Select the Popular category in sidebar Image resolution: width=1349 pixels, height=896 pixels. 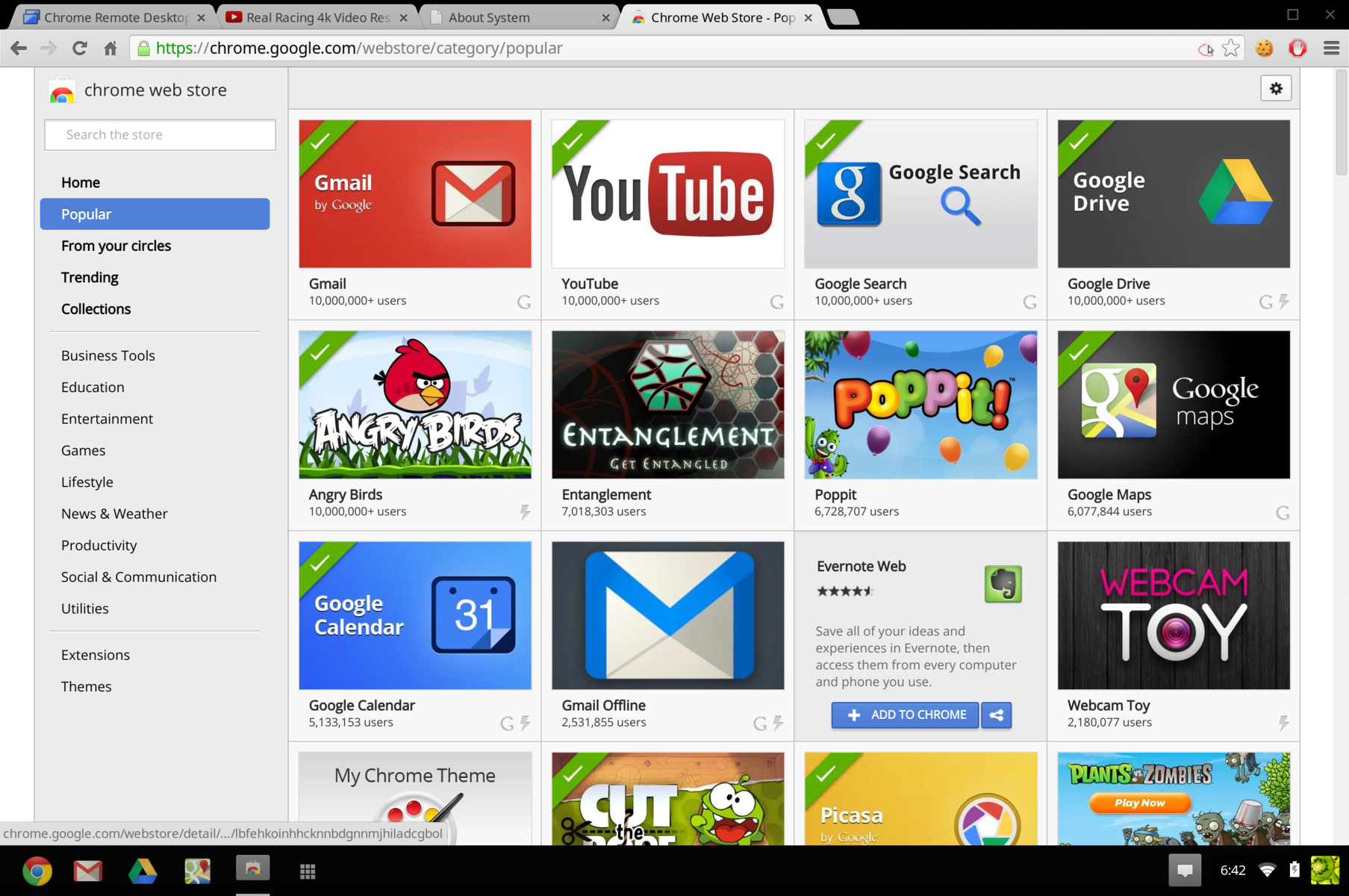click(155, 214)
